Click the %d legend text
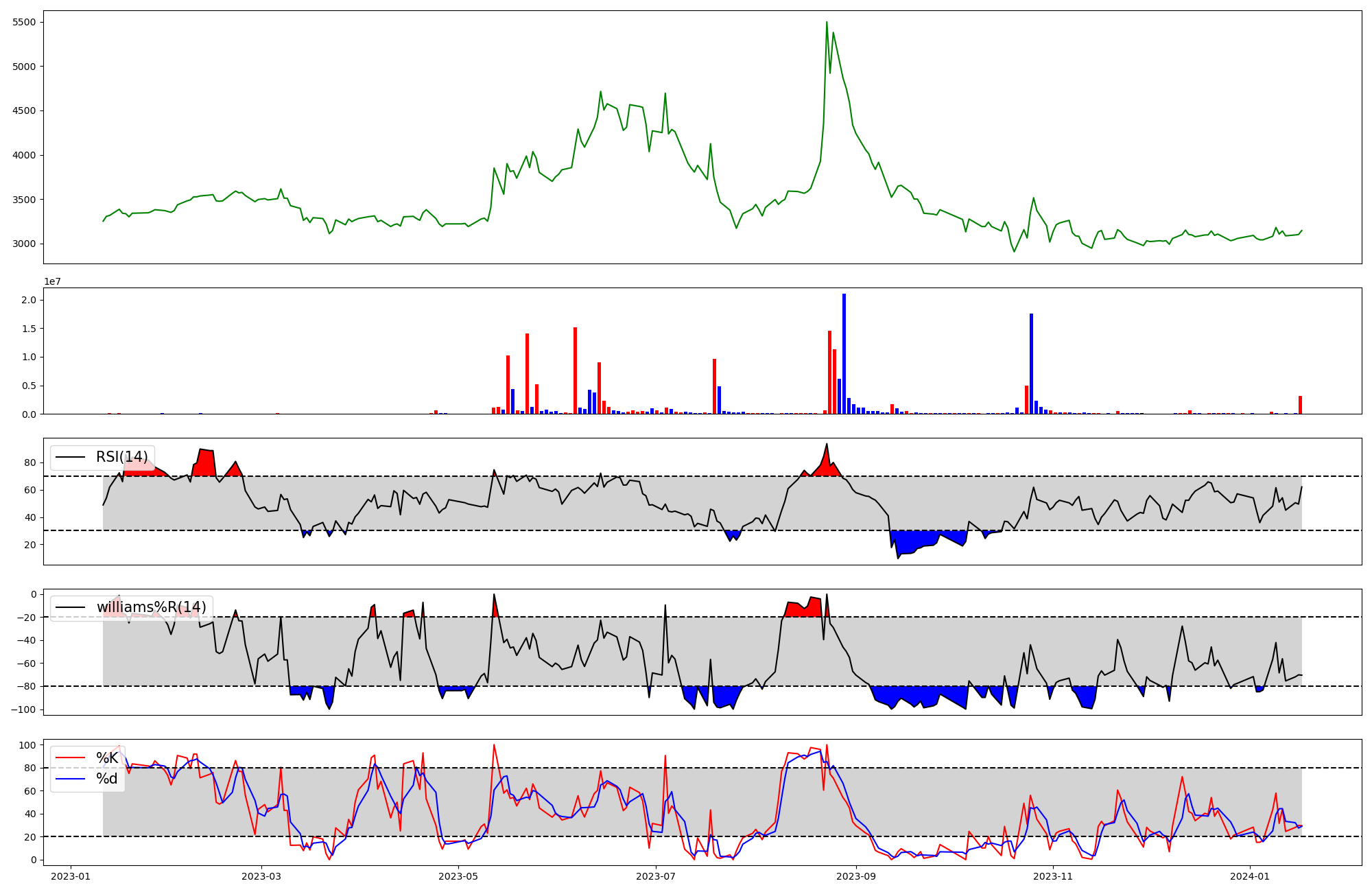1372x892 pixels. (106, 779)
